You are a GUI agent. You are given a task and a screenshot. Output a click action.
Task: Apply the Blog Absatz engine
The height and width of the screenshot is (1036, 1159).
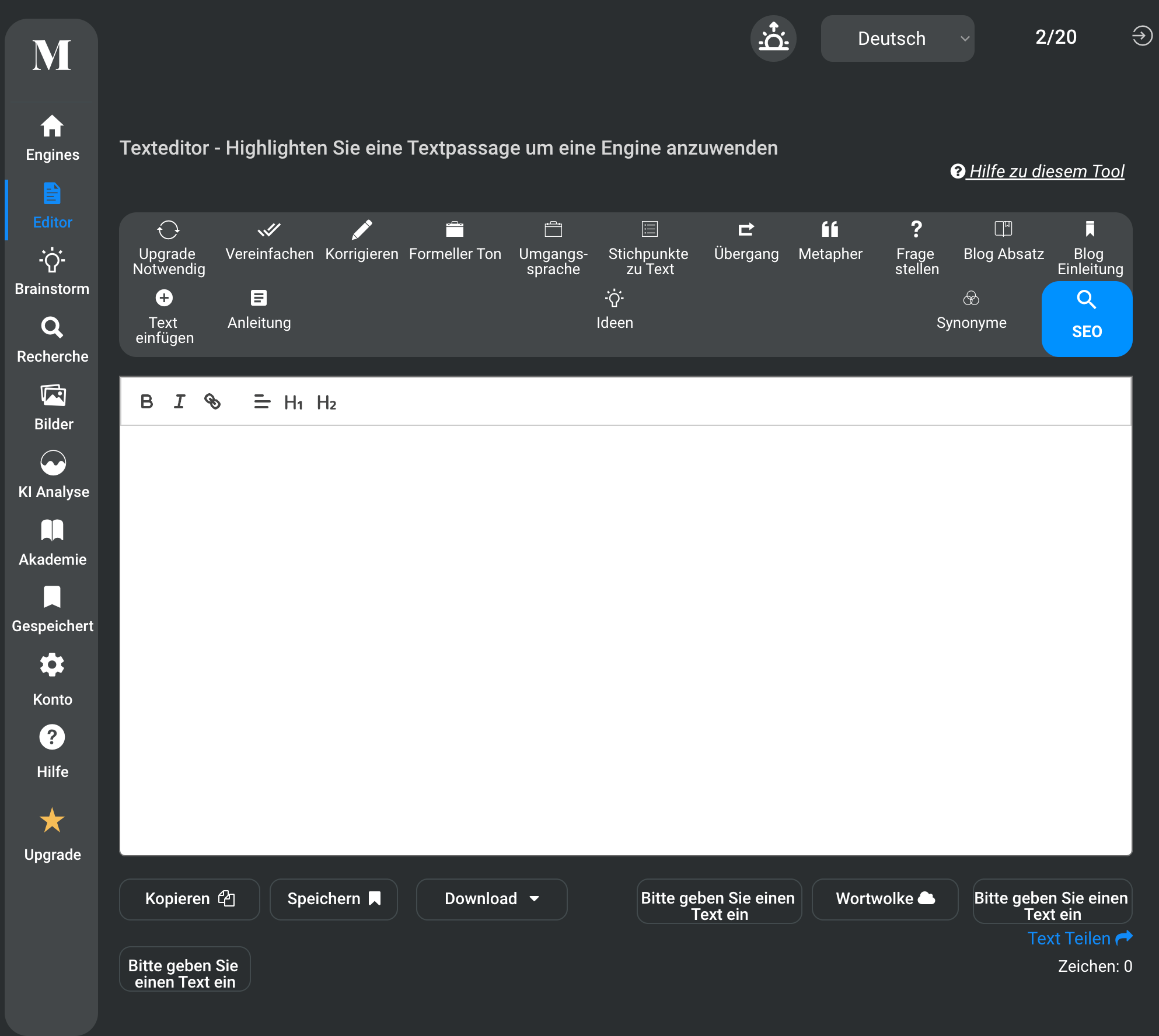[x=1004, y=240]
